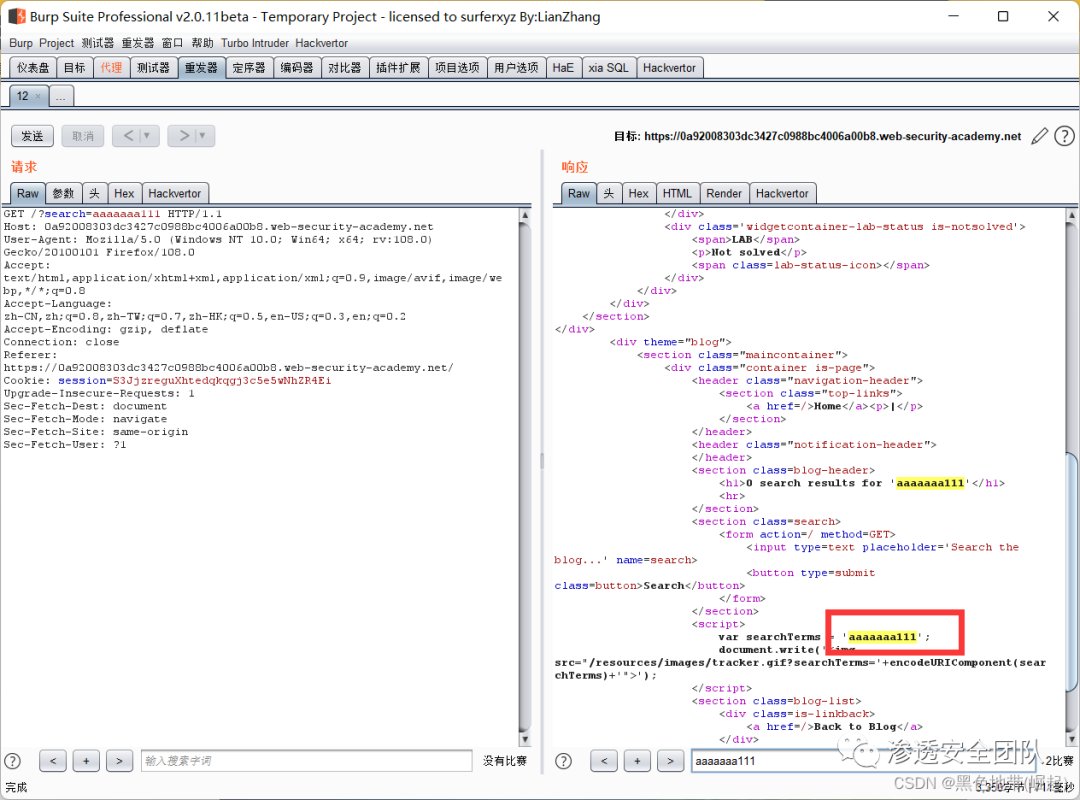
Task: Click the session cookie value in request
Action: tap(222, 380)
